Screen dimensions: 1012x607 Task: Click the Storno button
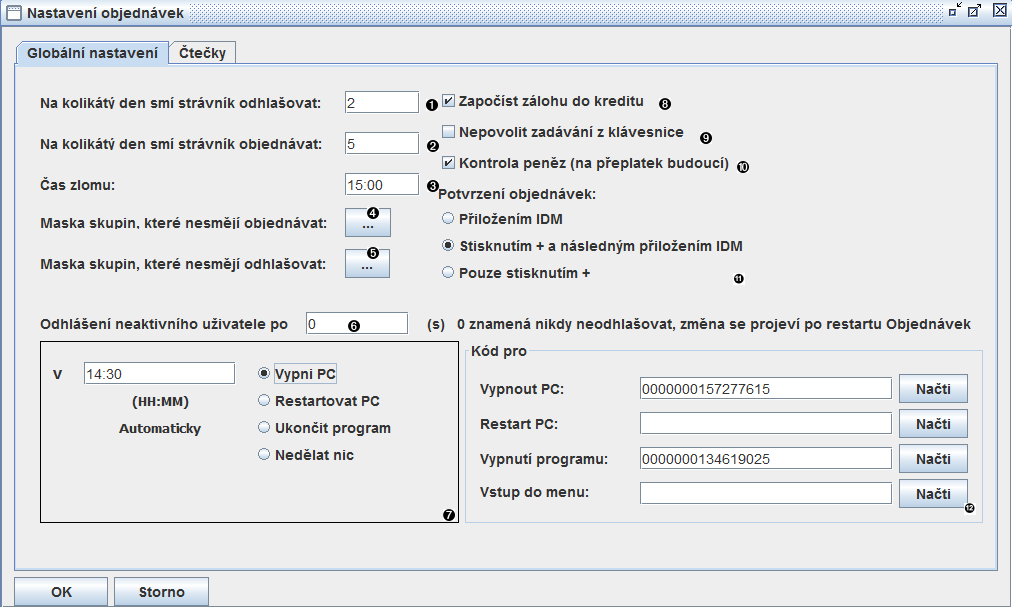(x=161, y=592)
